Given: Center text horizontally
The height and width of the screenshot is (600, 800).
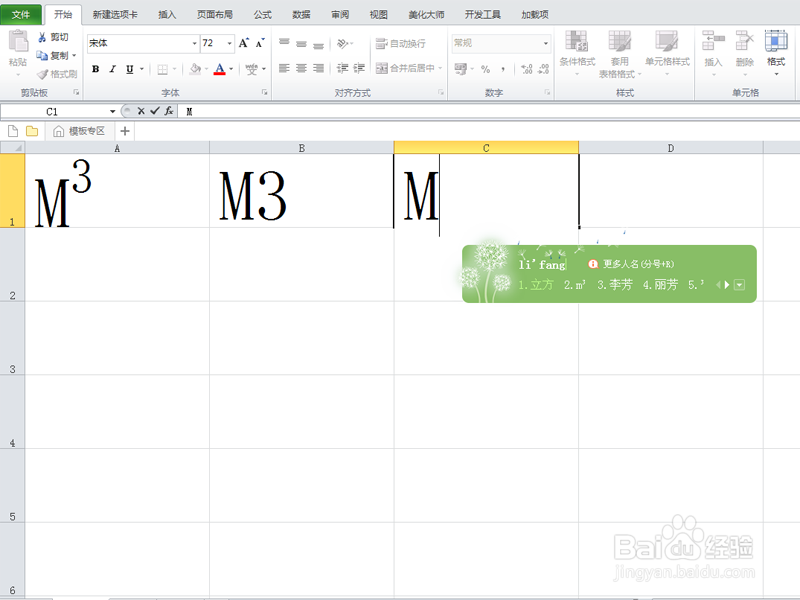Looking at the screenshot, I should (x=302, y=68).
